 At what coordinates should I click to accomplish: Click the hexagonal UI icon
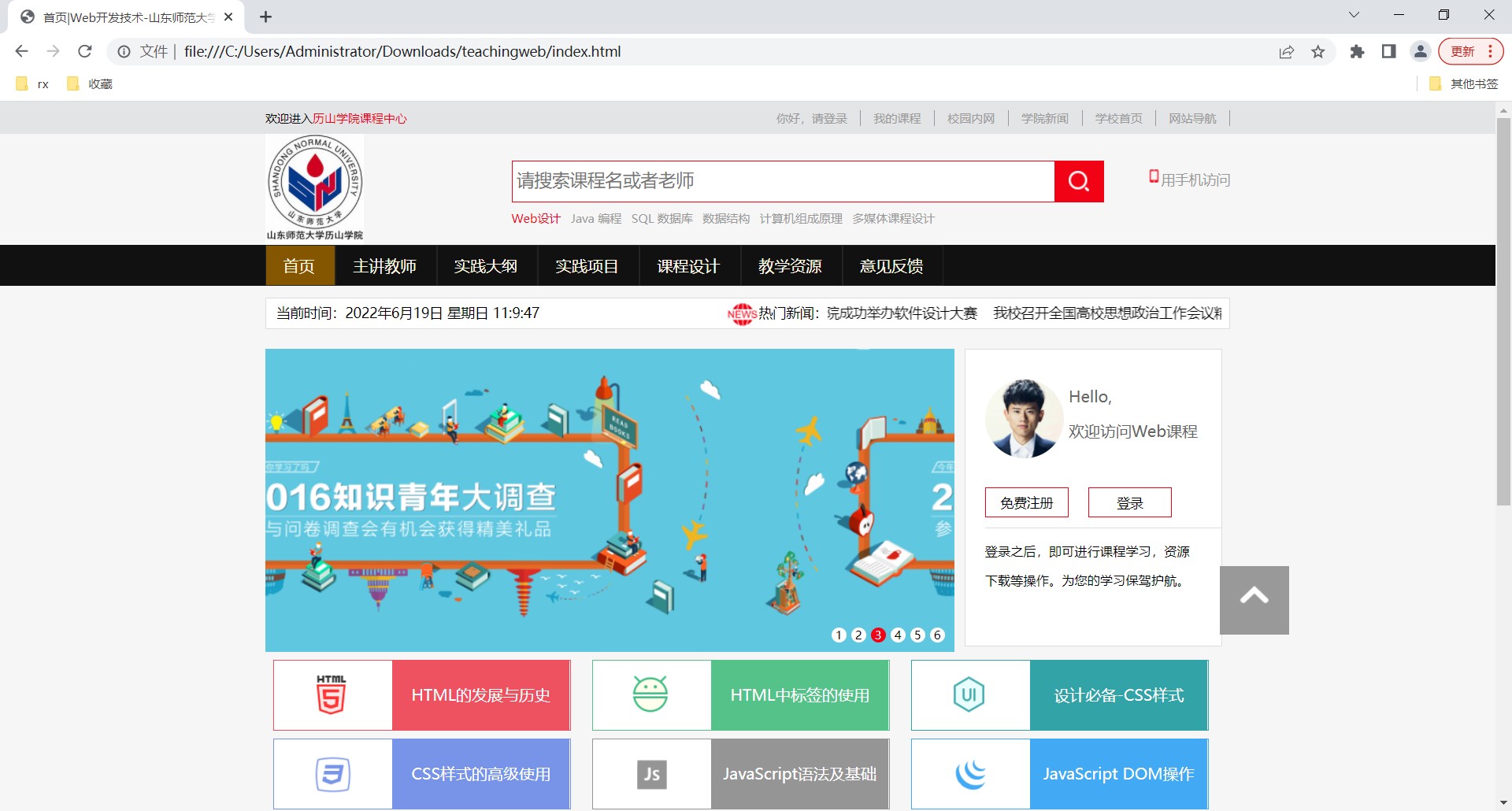(969, 695)
